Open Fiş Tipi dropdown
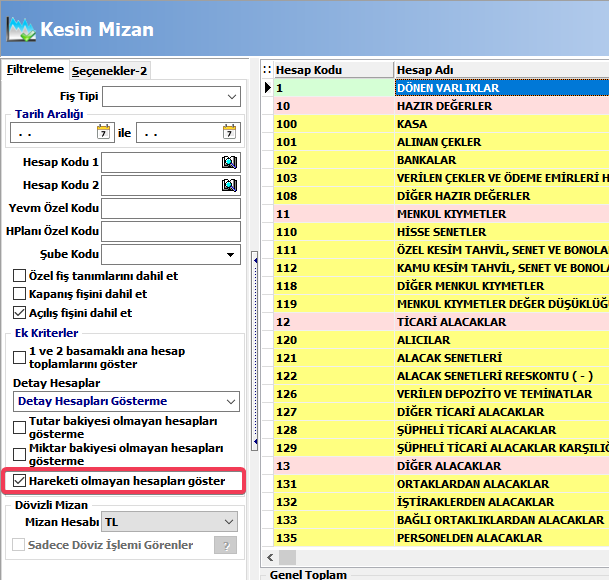The width and height of the screenshot is (609, 580). 232,97
